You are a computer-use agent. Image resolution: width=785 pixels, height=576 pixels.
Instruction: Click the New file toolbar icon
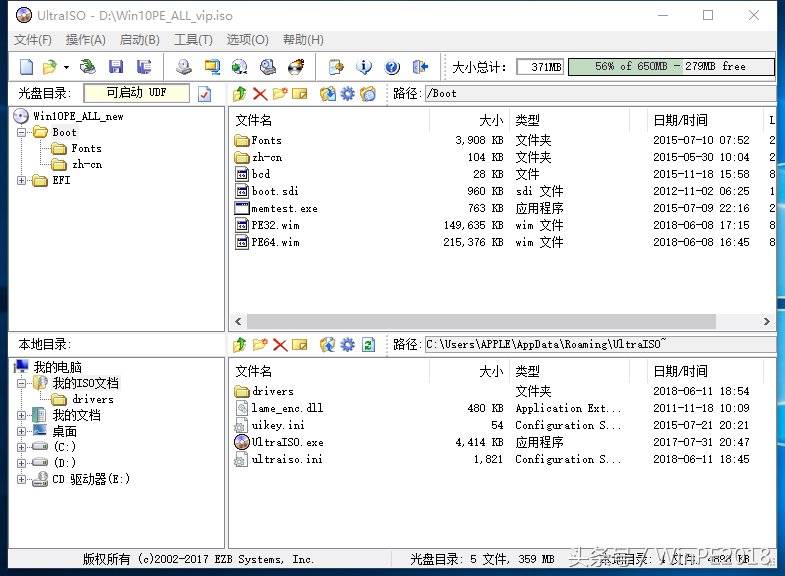click(26, 67)
